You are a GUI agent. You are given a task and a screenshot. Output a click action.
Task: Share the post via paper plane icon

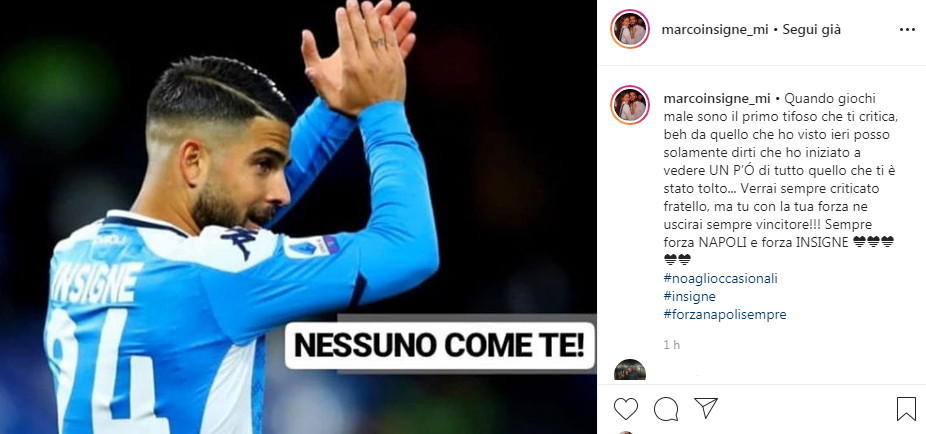(x=706, y=408)
